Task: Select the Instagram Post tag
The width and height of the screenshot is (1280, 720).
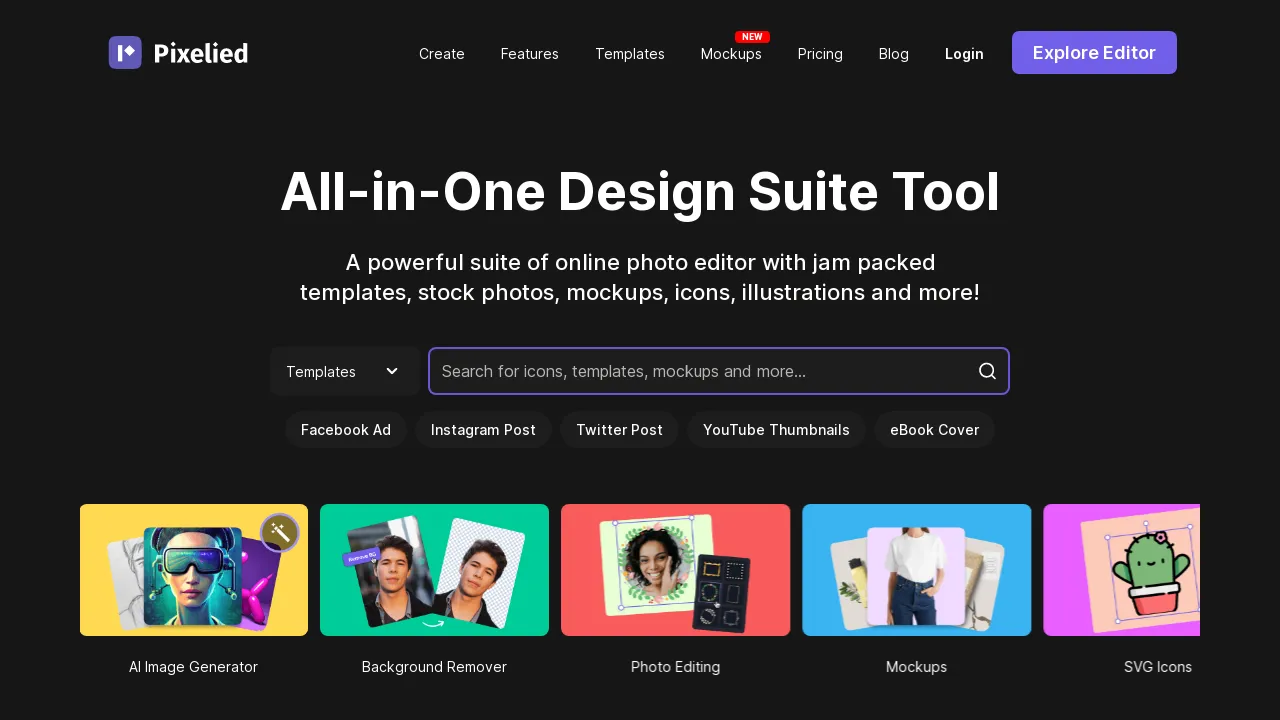Action: tap(483, 430)
